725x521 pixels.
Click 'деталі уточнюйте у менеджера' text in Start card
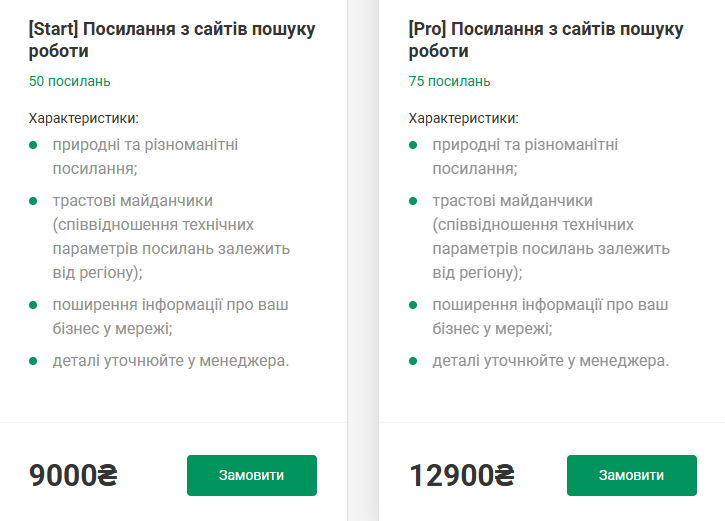point(171,360)
